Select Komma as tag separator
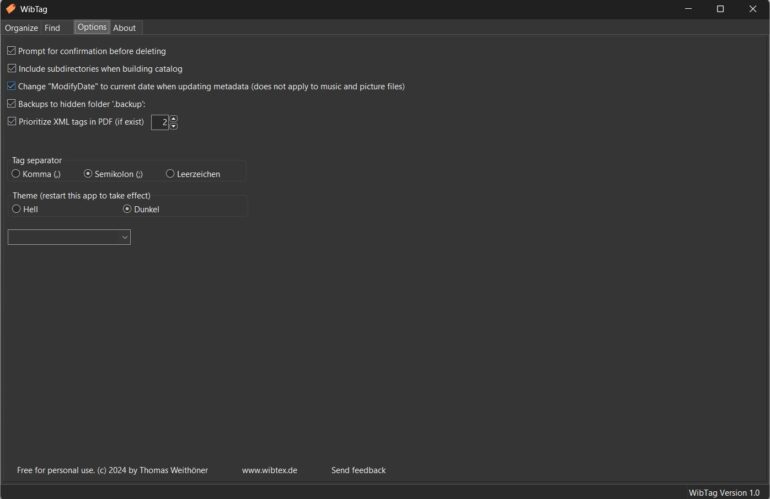 (16, 174)
